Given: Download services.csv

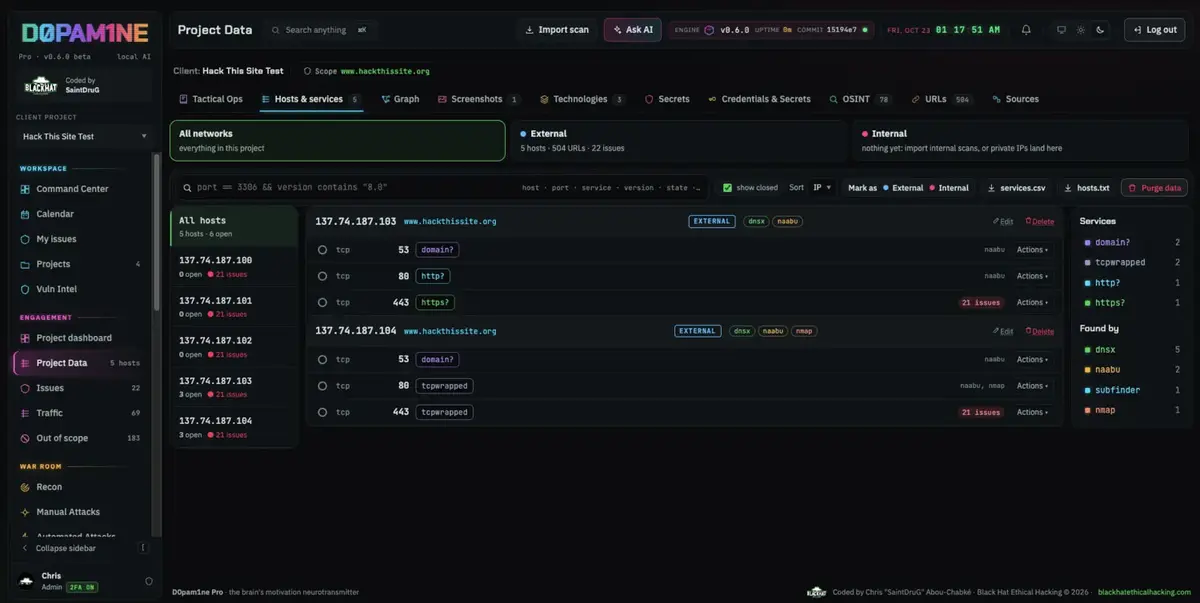Looking at the screenshot, I should pyautogui.click(x=1016, y=188).
